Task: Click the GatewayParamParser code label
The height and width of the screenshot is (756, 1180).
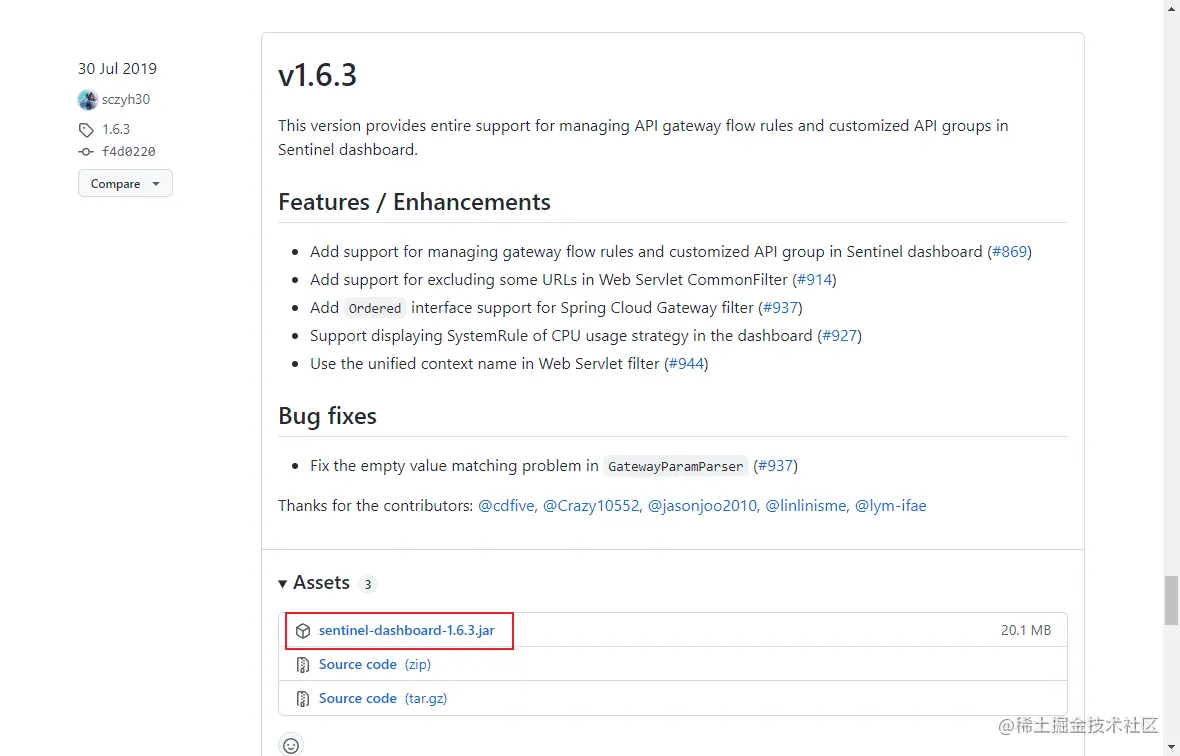Action: click(676, 466)
